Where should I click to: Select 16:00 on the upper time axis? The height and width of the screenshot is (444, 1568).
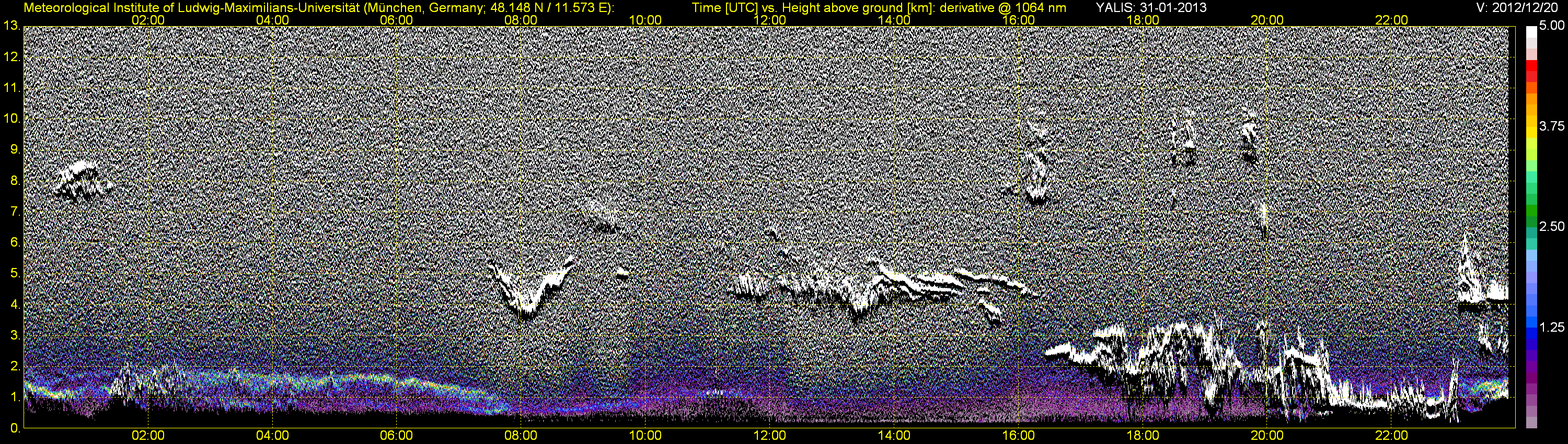pos(1018,20)
